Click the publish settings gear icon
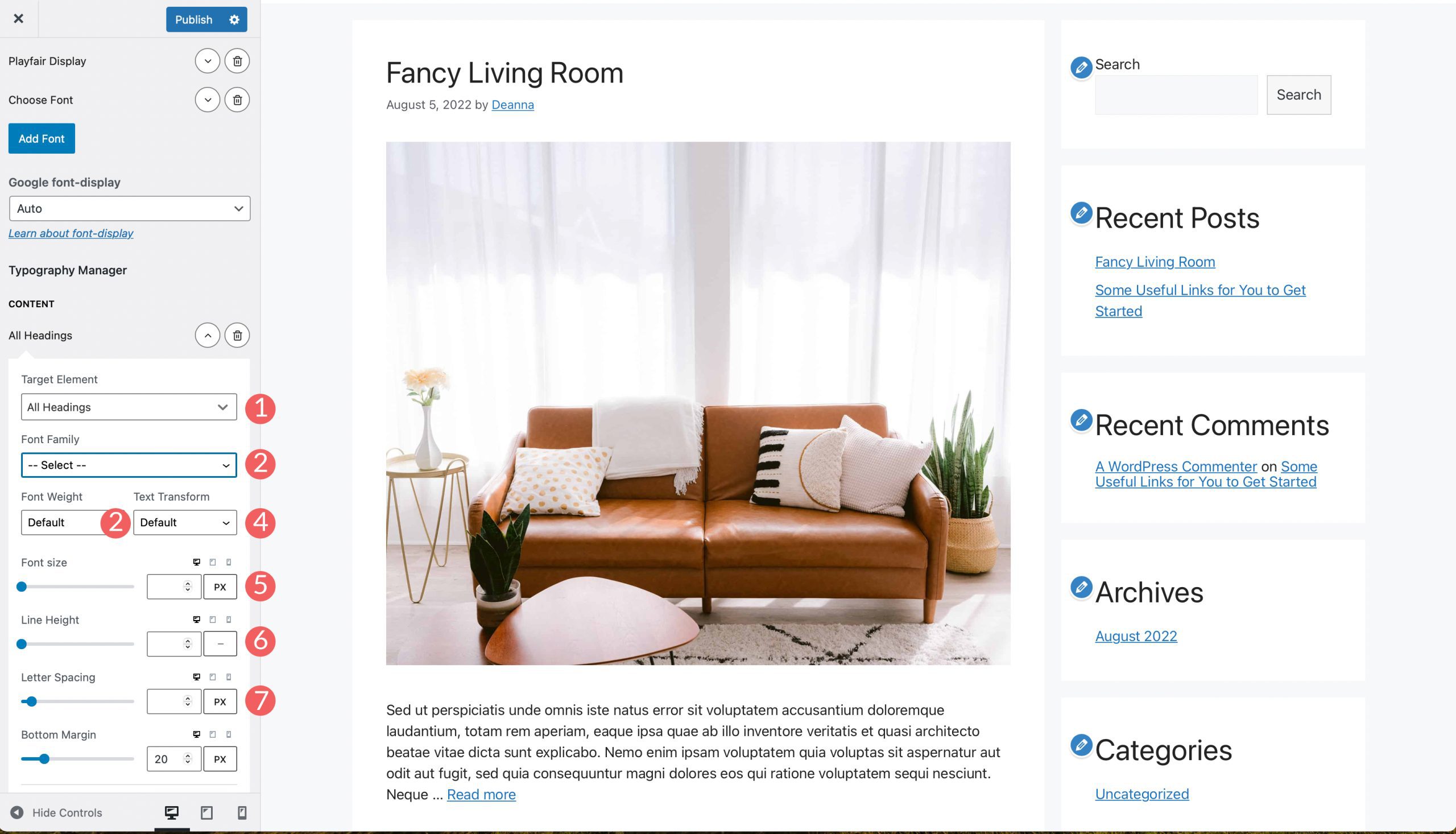Viewport: 1456px width, 834px height. pos(234,19)
